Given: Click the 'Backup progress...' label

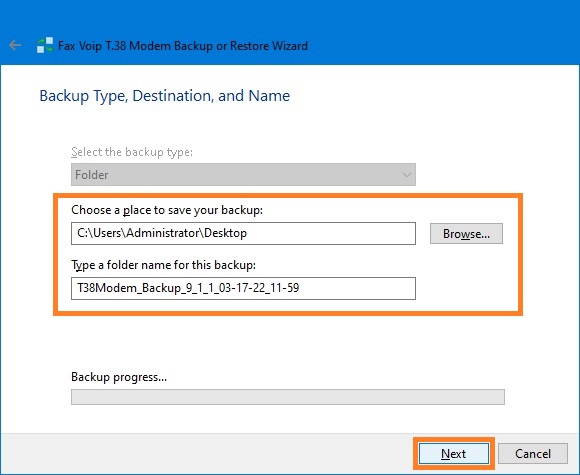Looking at the screenshot, I should point(119,377).
